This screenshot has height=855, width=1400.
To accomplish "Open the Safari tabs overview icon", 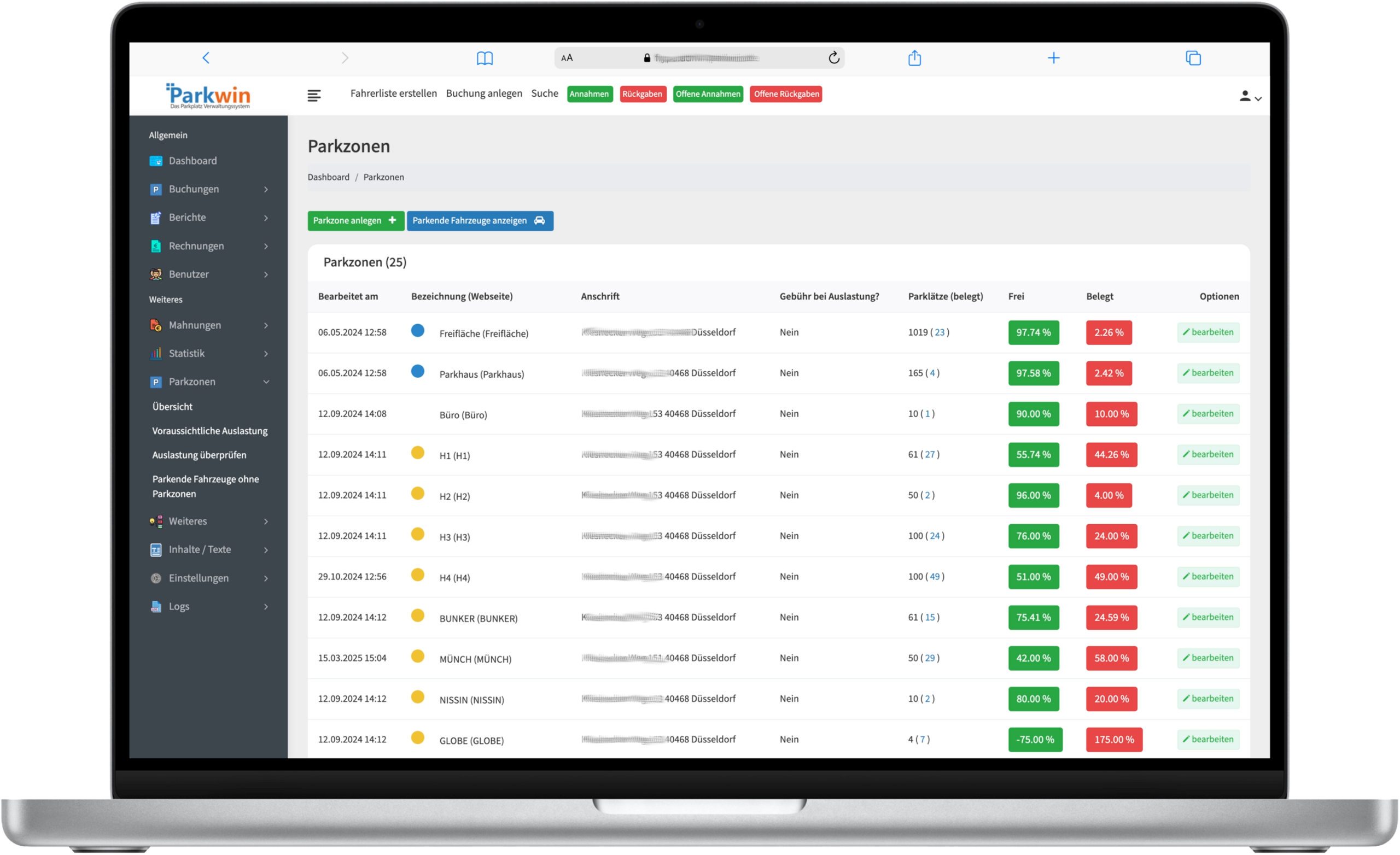I will tap(1193, 58).
